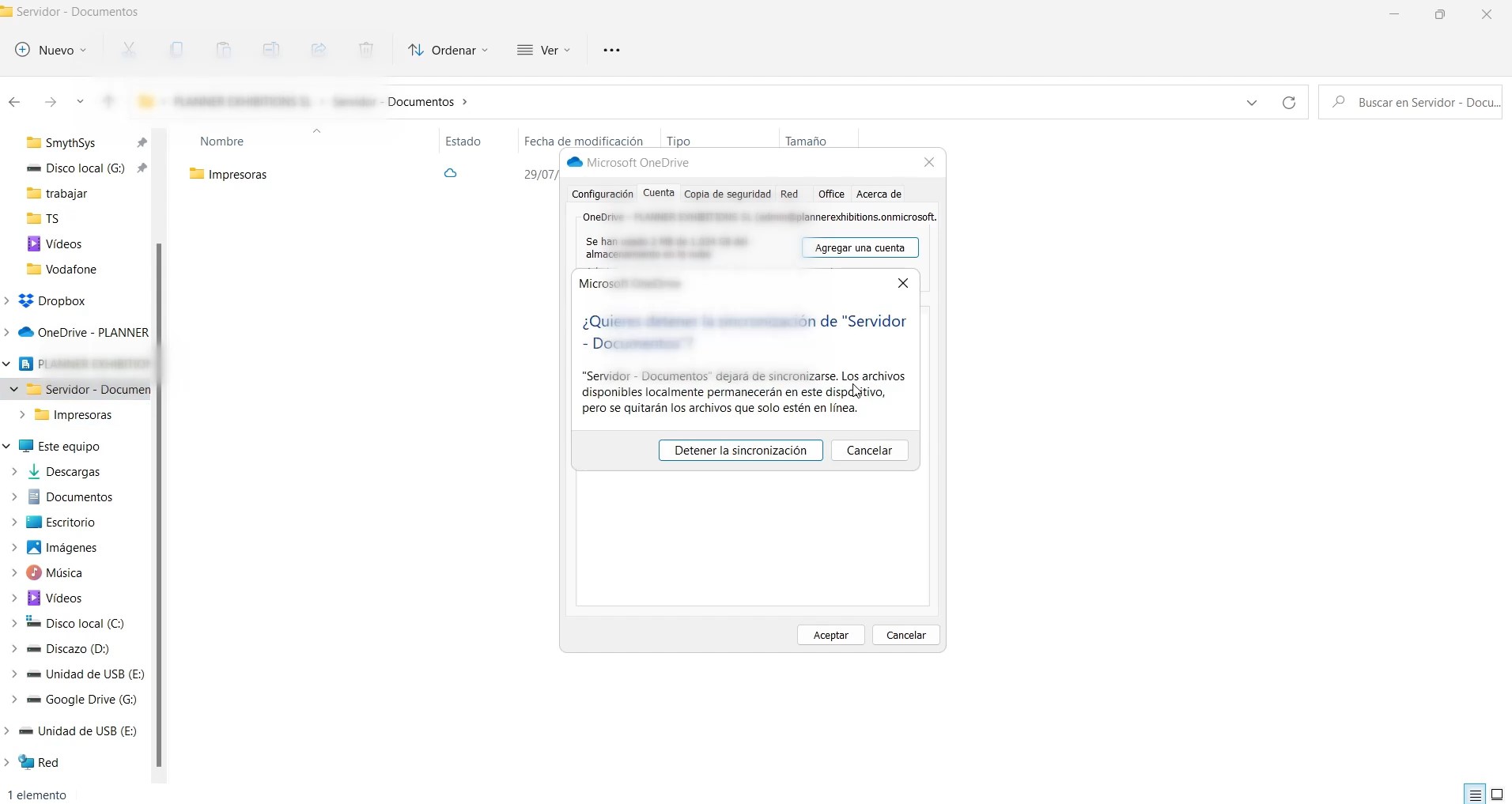Screen dimensions: 1512x804
Task: Click the Paste clipboard icon
Action: (224, 50)
